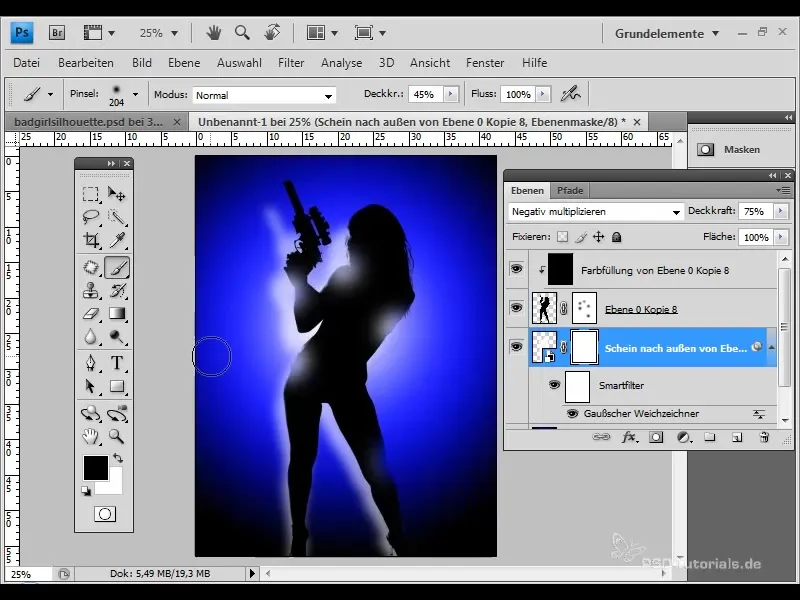
Task: Switch to badgirlsilhouette.psd document tab
Action: point(88,122)
